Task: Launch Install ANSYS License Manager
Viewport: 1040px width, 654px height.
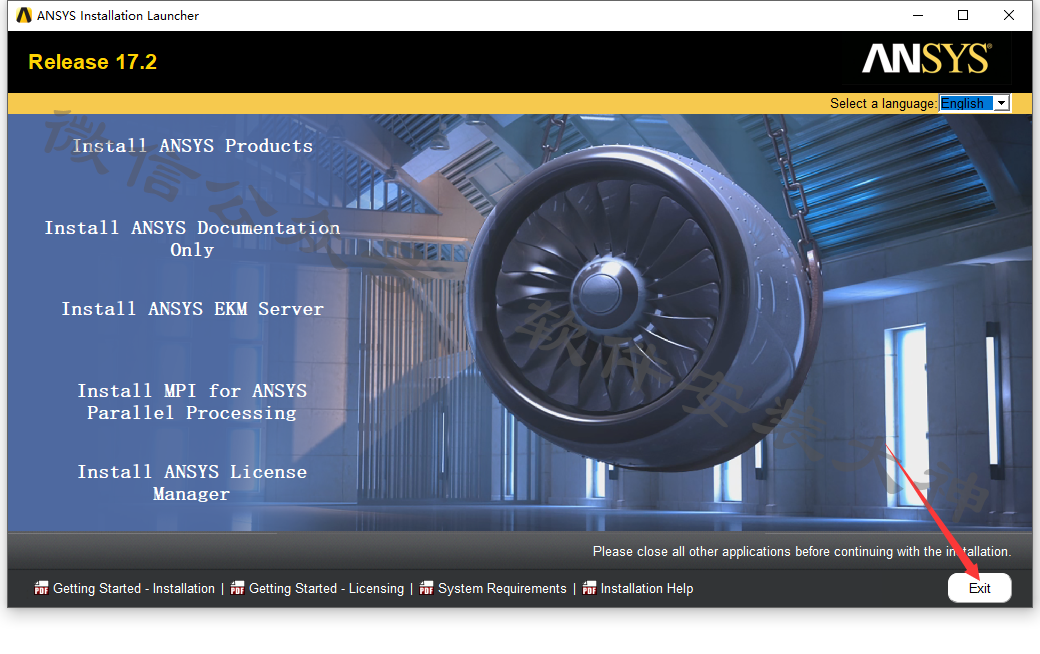Action: click(192, 483)
